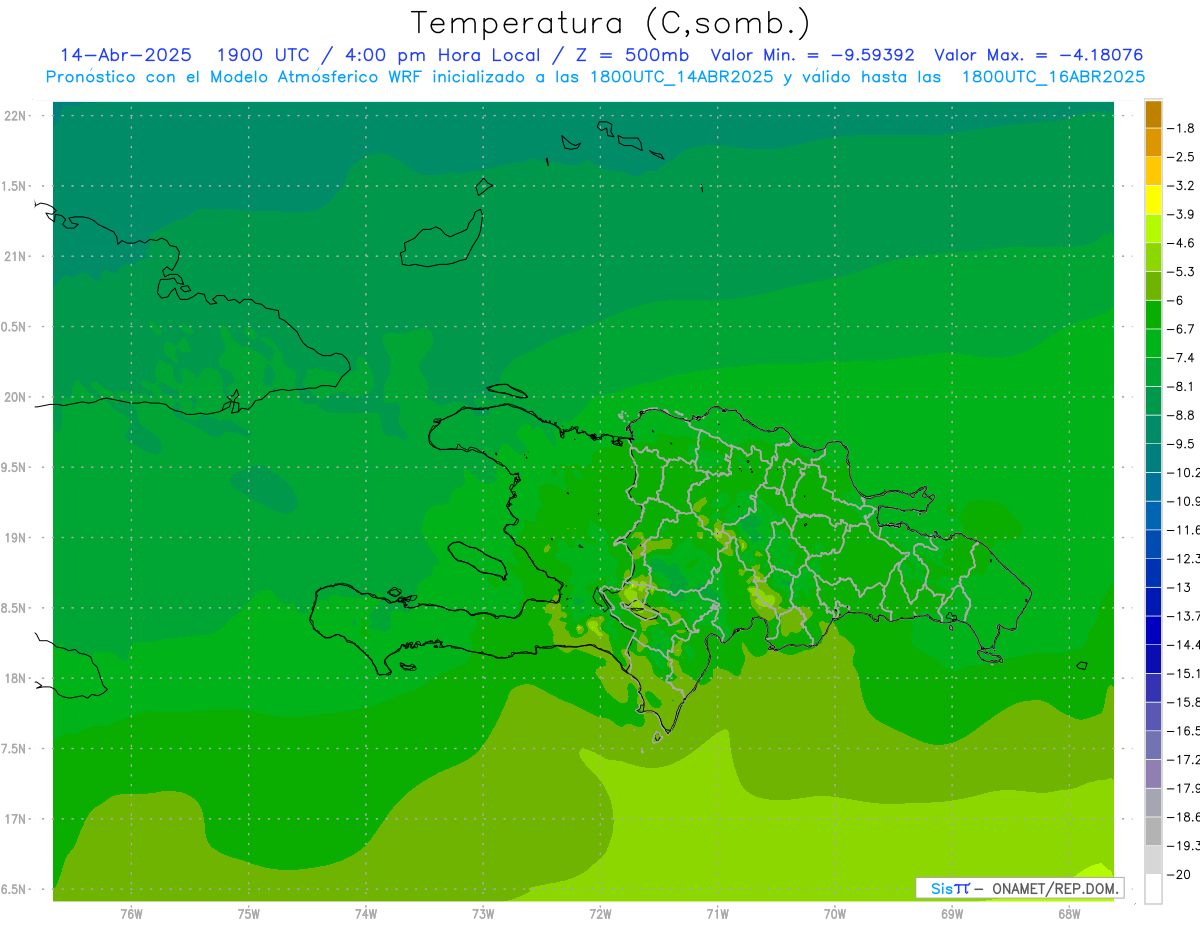Click legend swatch between -3.9 and -4.6
Image resolution: width=1200 pixels, height=927 pixels.
pos(1153,228)
